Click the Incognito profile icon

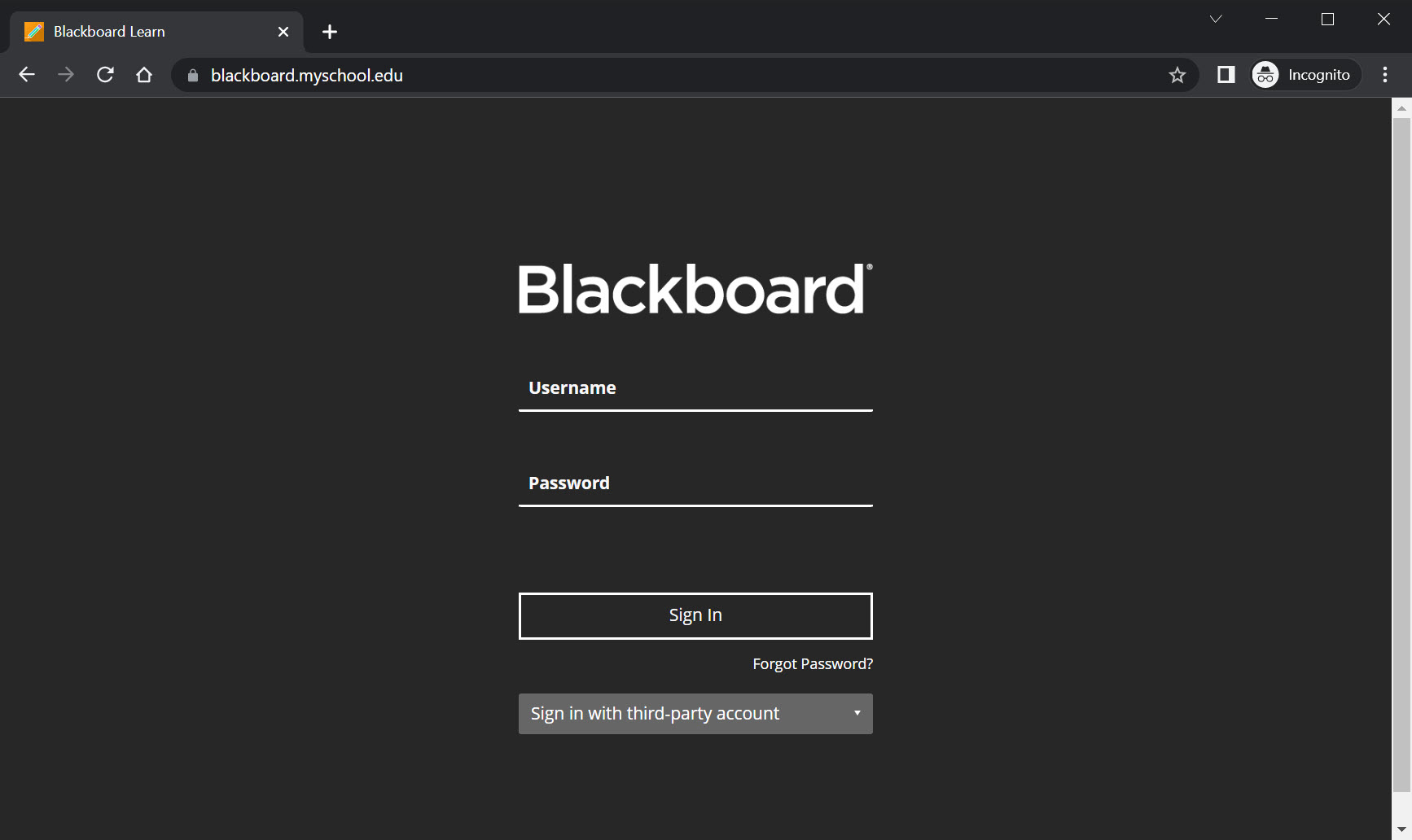click(x=1265, y=74)
